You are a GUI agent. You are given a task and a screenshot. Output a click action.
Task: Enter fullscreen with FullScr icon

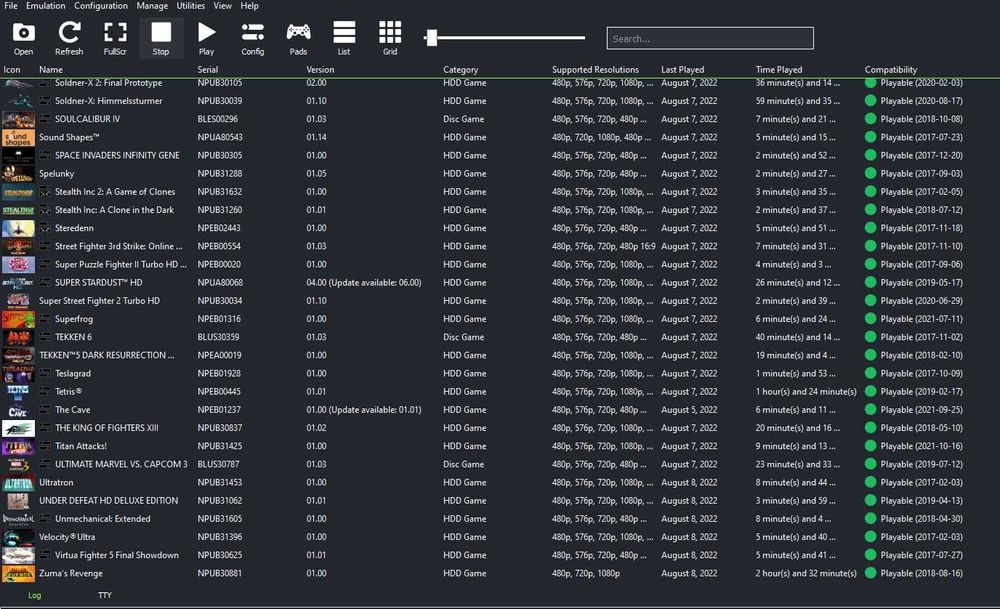(115, 38)
